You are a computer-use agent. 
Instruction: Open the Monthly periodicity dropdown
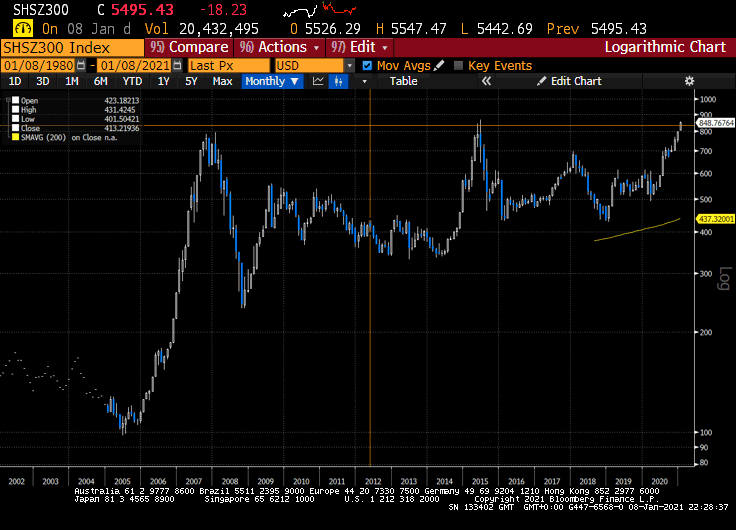click(x=272, y=81)
